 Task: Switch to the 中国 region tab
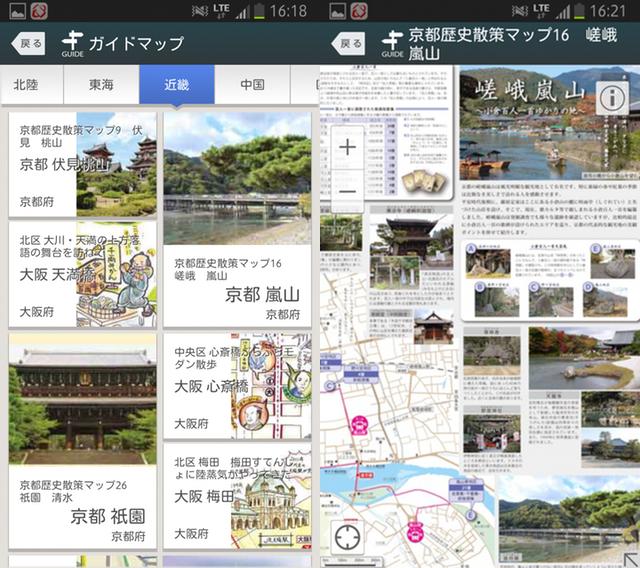point(252,85)
